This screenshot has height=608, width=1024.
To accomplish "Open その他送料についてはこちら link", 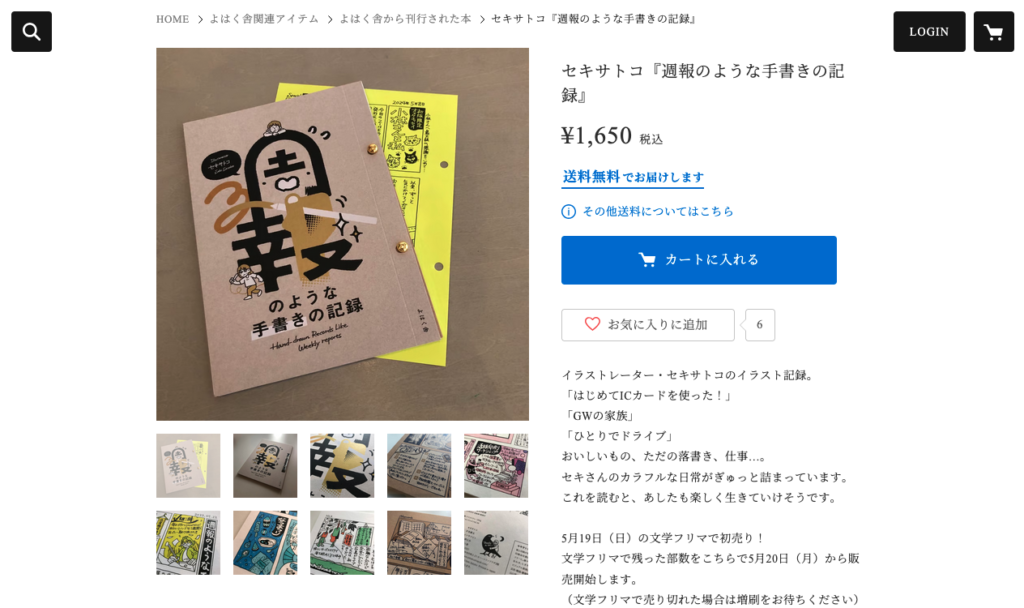I will [x=658, y=212].
